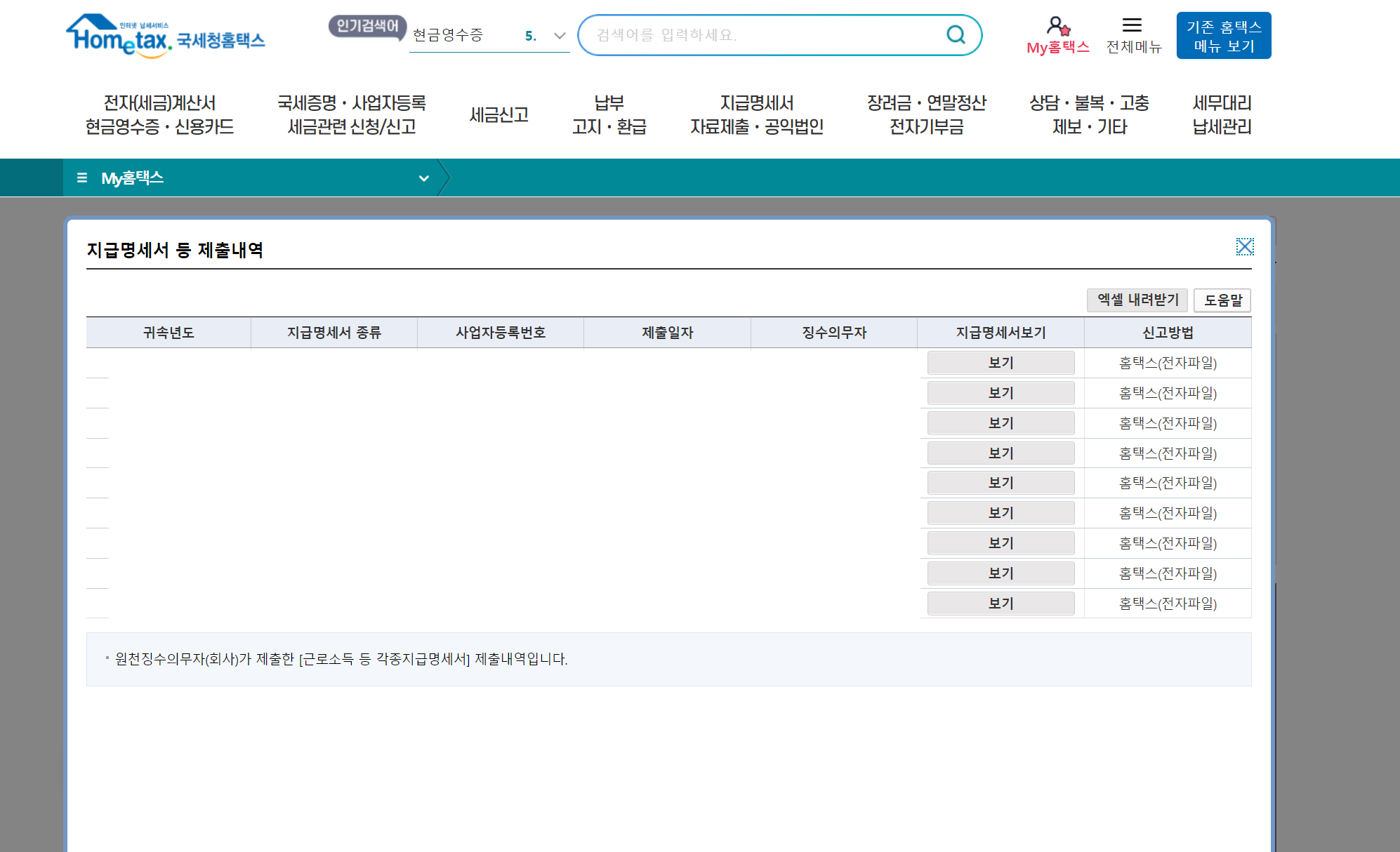The width and height of the screenshot is (1400, 852).
Task: Click 보기 button in sixth row
Action: coord(1001,513)
